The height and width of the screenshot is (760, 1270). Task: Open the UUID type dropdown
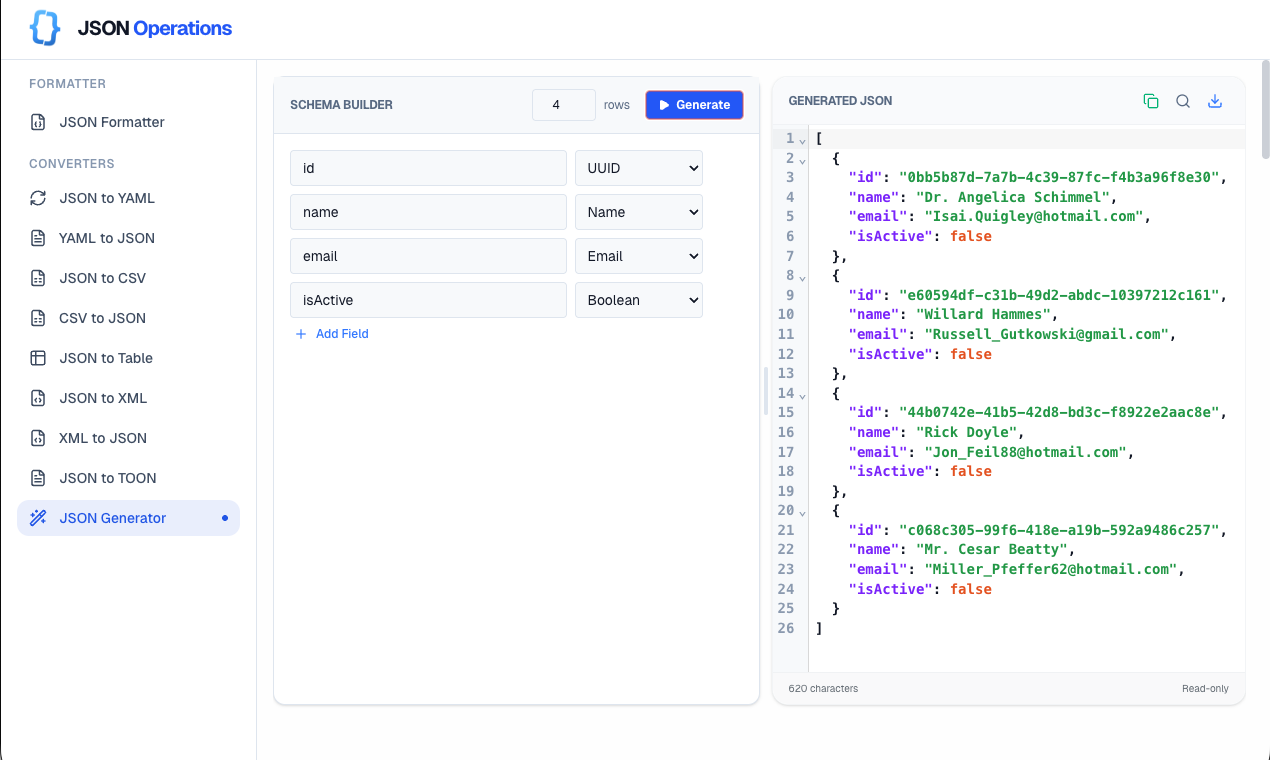coord(638,168)
